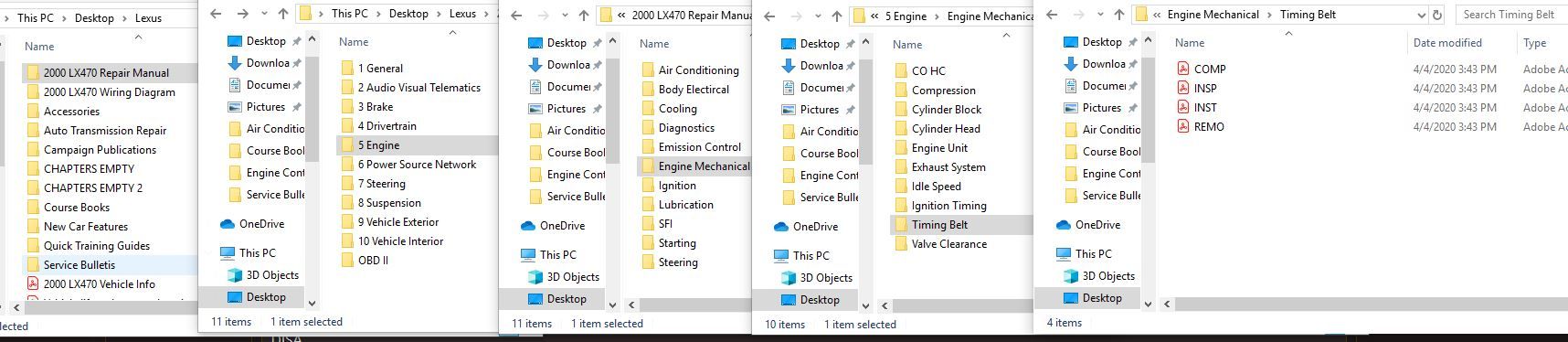Open recent locations dropdown in window listing 1 General
Image resolution: width=1568 pixels, height=342 pixels.
click(264, 14)
